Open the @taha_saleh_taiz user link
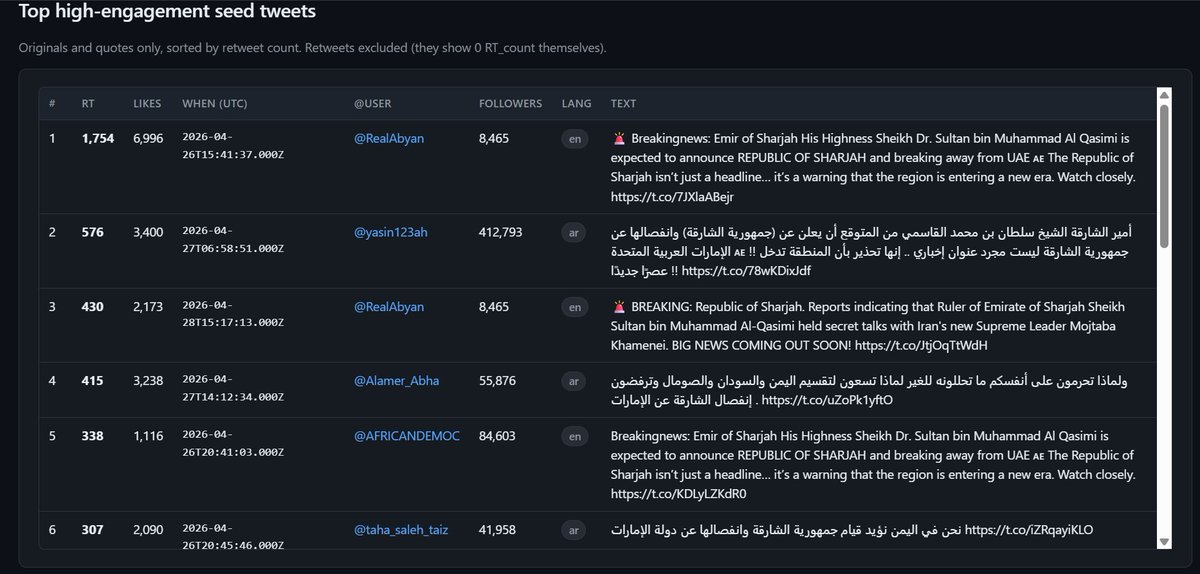 coord(401,530)
